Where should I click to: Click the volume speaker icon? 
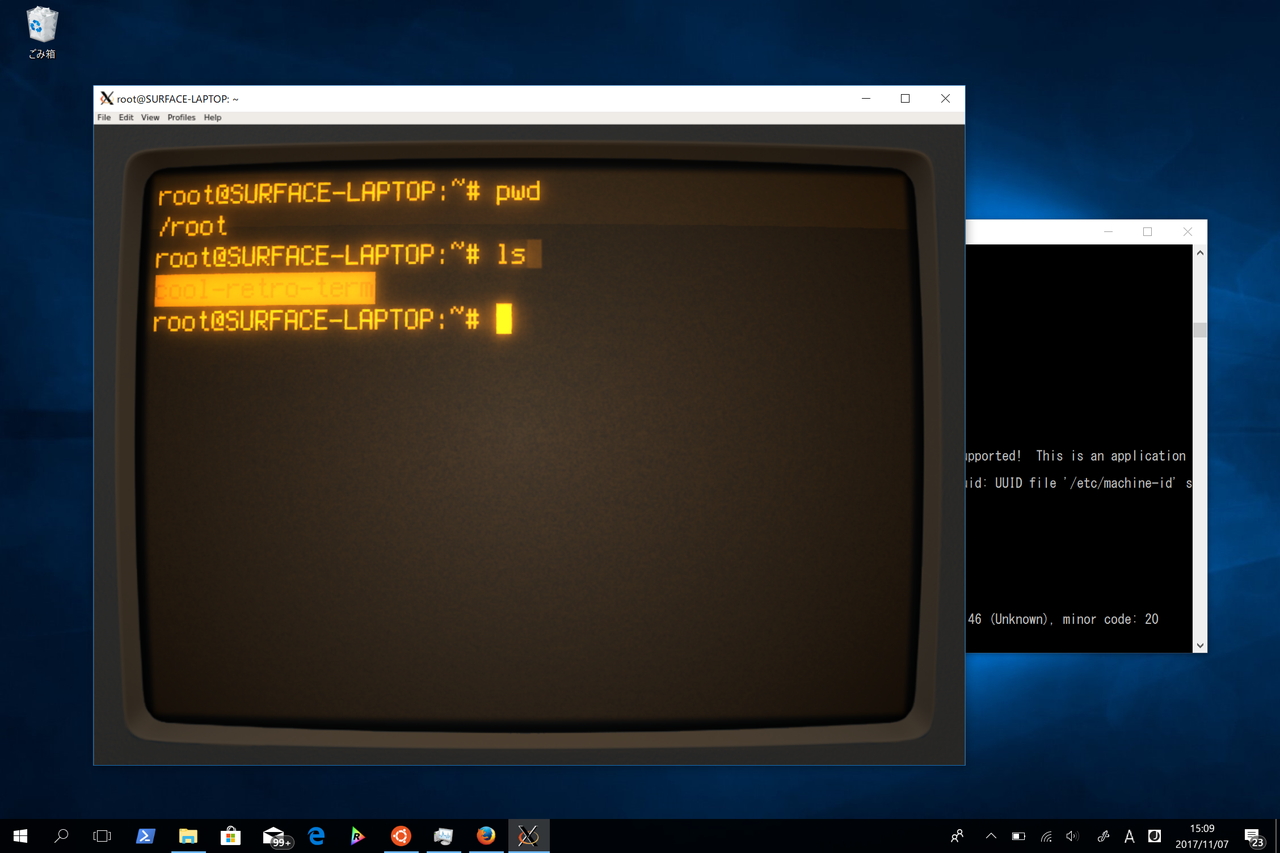coord(1072,836)
